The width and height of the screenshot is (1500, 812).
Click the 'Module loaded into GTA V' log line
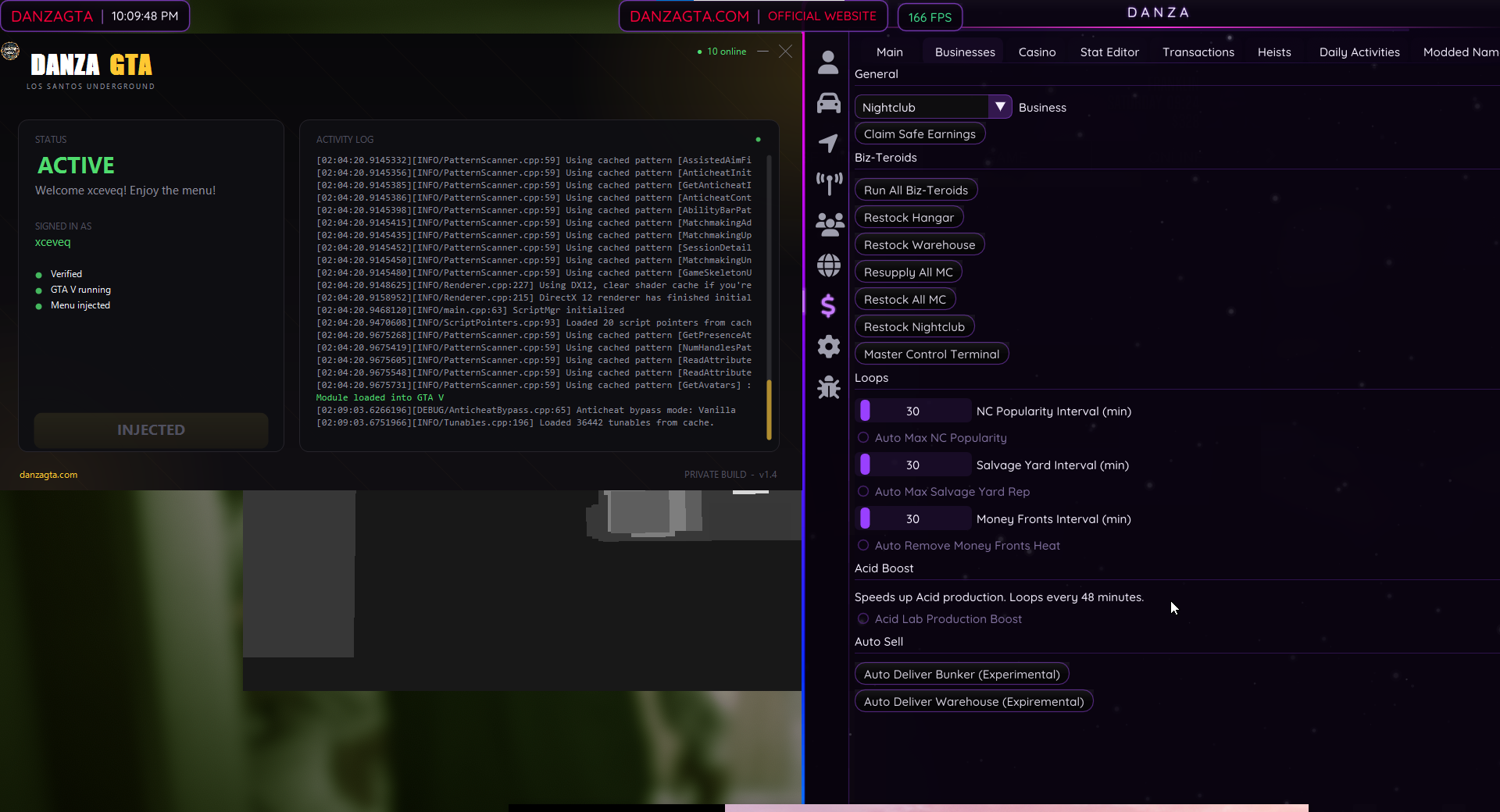pos(380,397)
